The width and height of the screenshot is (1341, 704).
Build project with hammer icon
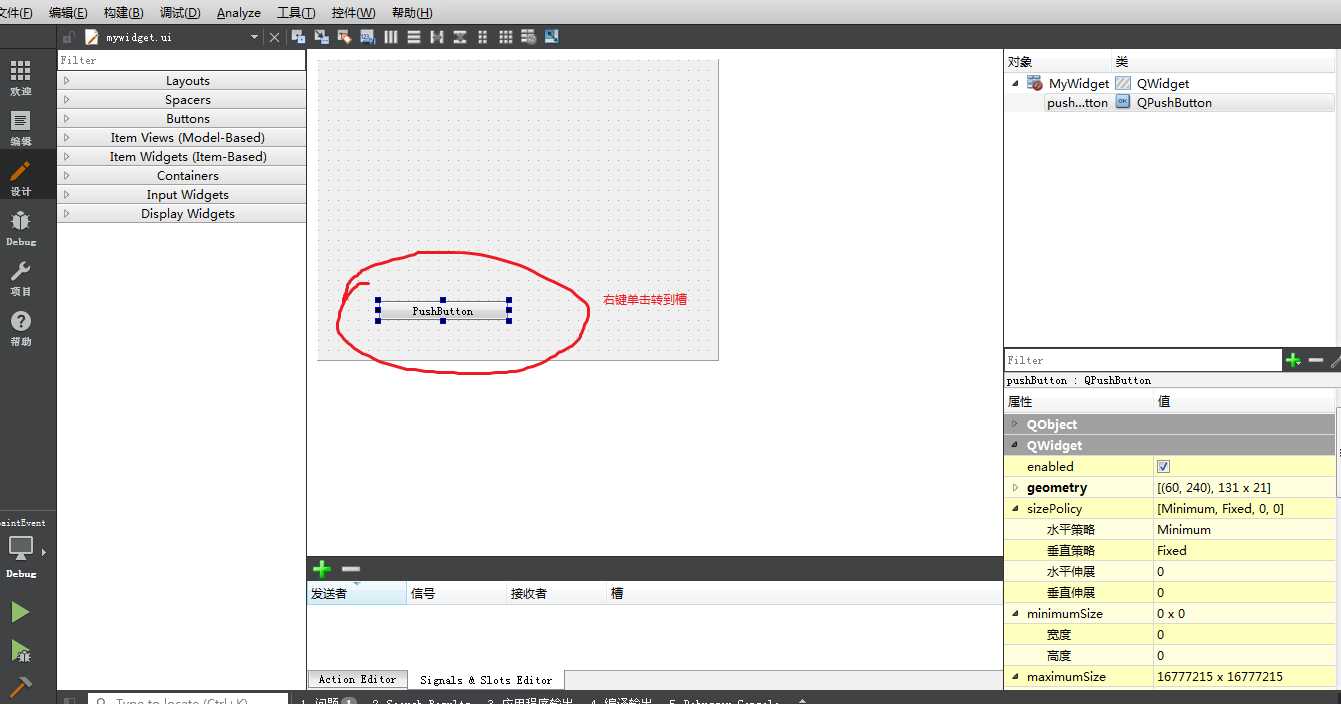[x=20, y=687]
